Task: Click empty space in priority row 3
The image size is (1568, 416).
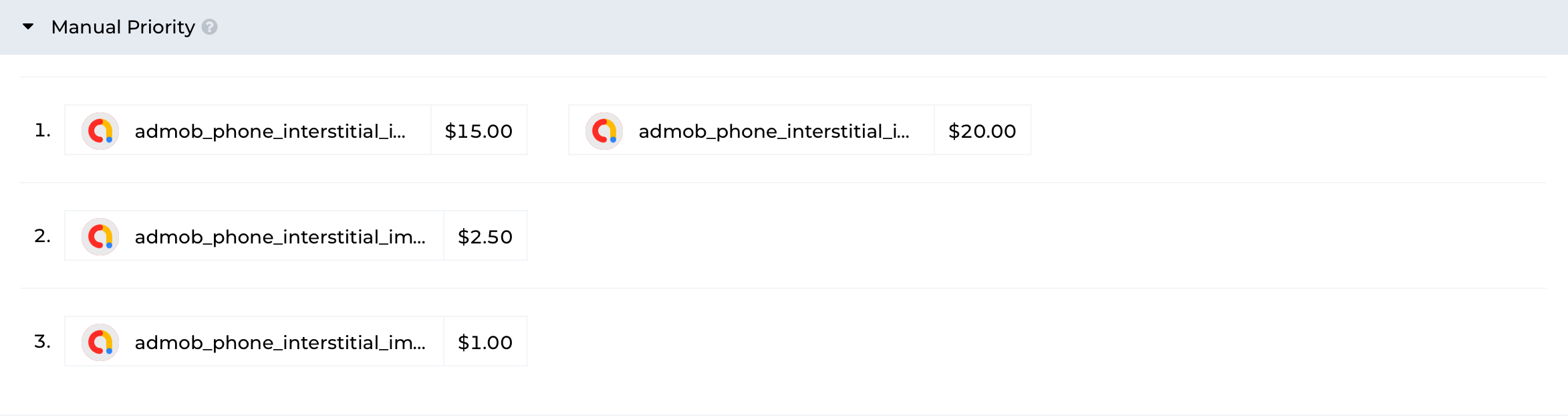Action: click(x=1003, y=342)
